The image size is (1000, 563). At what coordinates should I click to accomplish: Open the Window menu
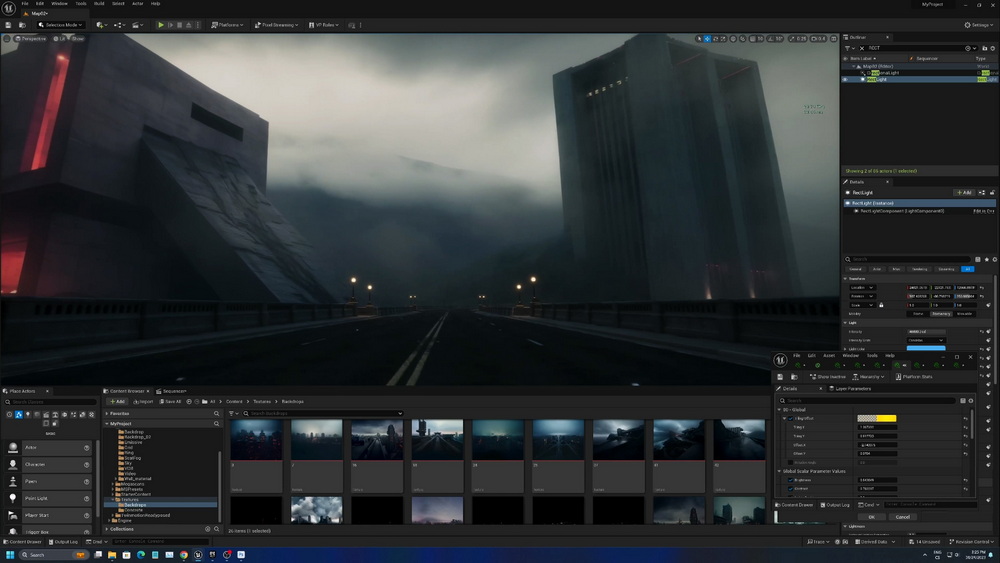pyautogui.click(x=59, y=3)
